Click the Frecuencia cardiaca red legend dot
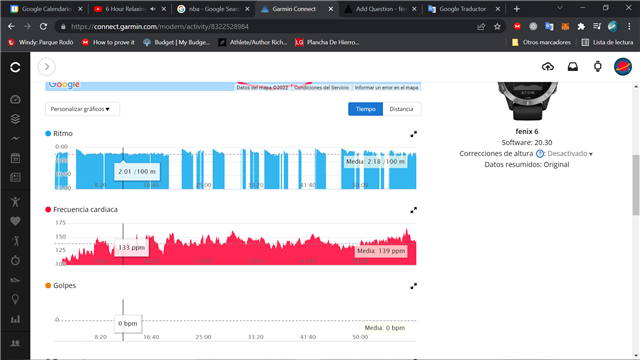640x360 pixels. (48, 209)
